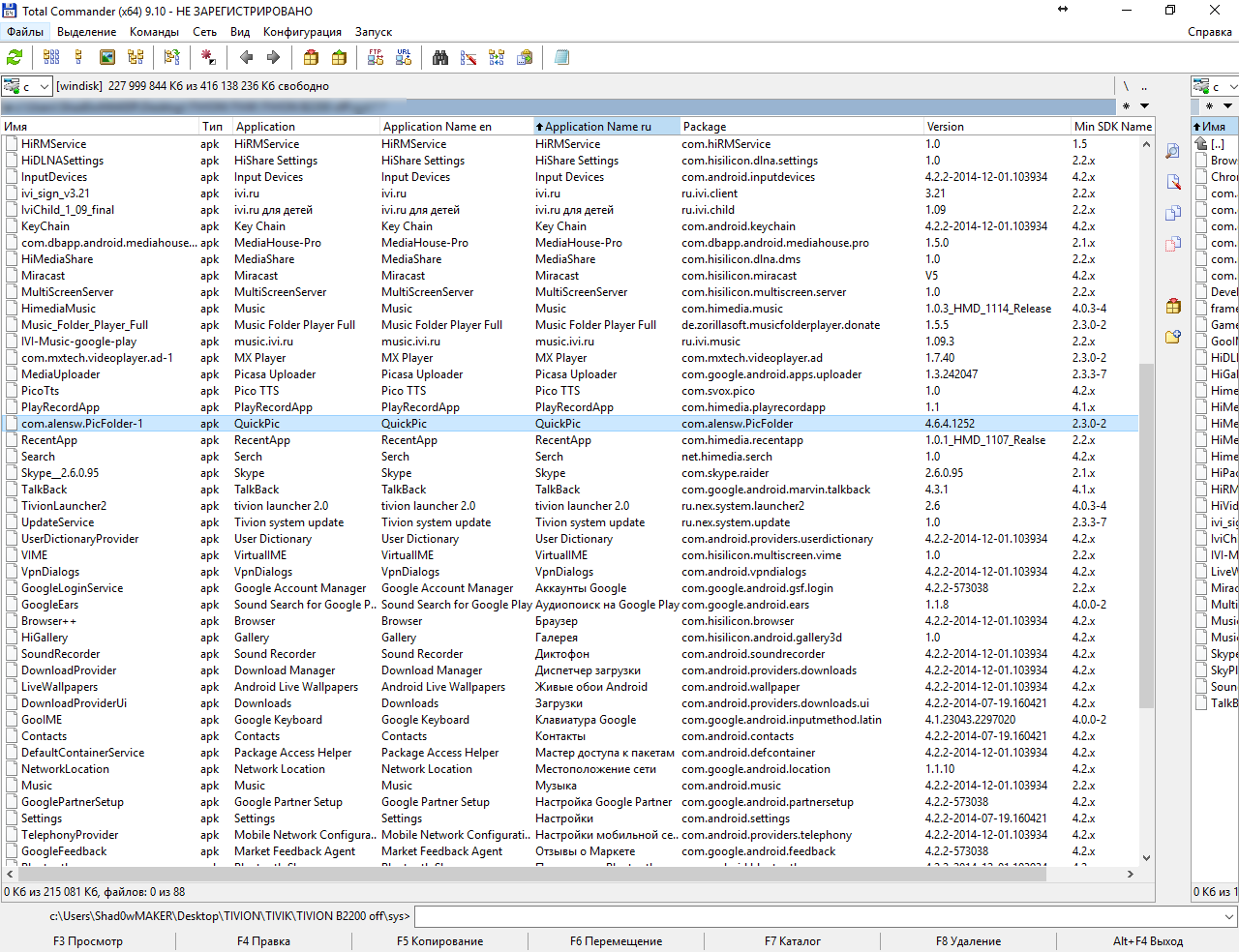Click the F6 Перемещение button
This screenshot has width=1239, height=952.
[616, 941]
